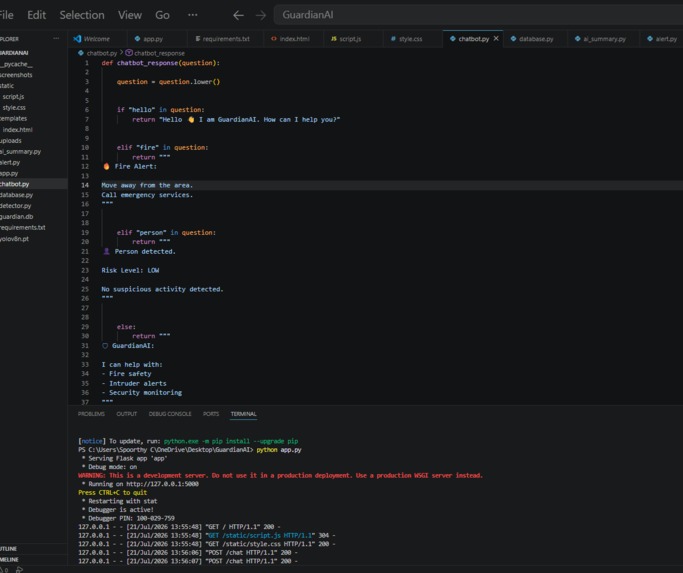Screen dimensions: 683x573
Task: Switch to the Ports panel tab
Action: tap(211, 414)
